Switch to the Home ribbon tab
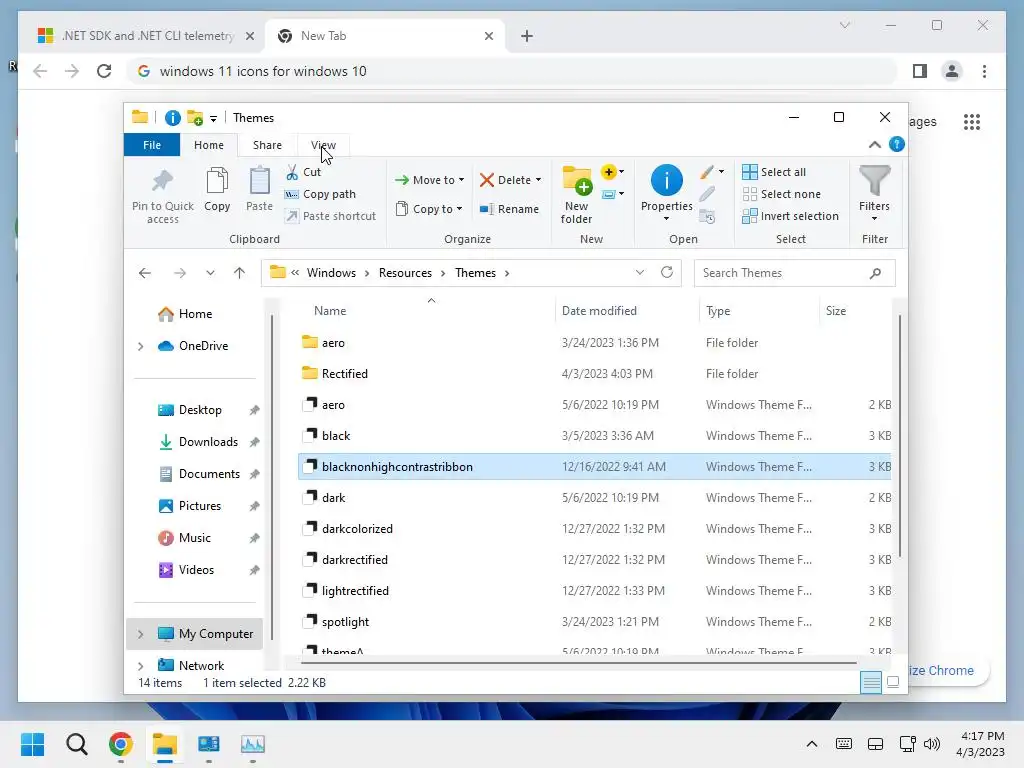 coord(209,145)
